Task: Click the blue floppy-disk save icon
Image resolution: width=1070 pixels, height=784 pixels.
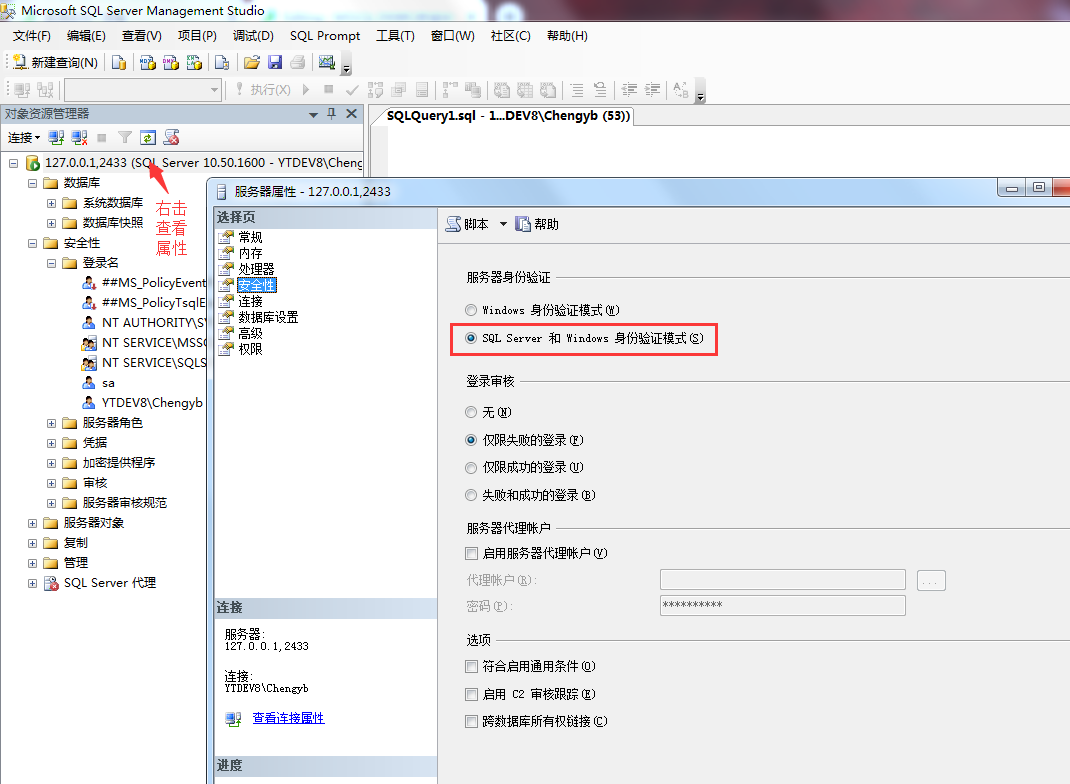Action: [275, 63]
